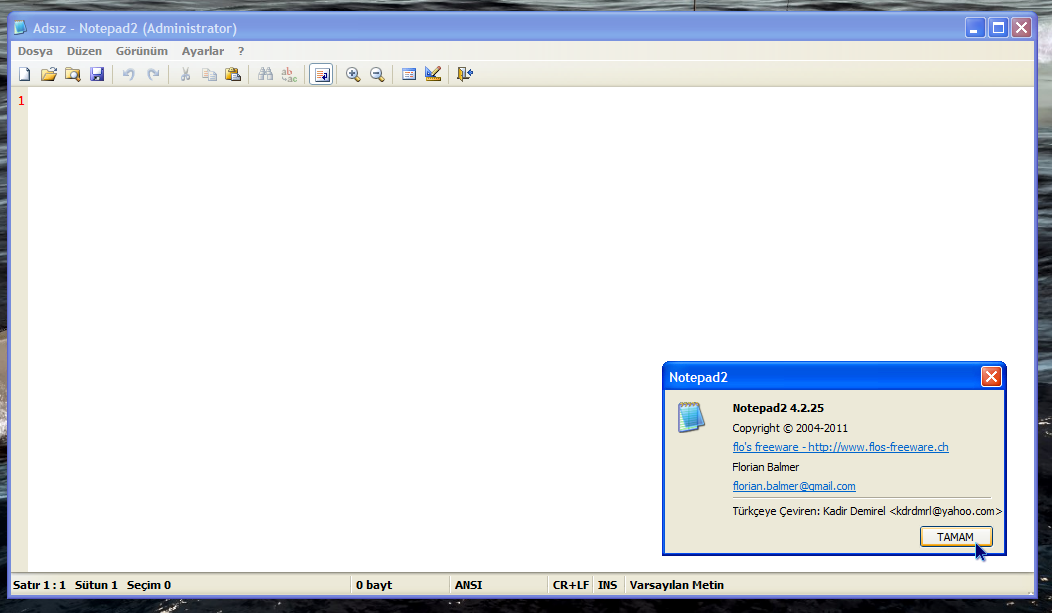Click the Notepad2 title bar app icon

click(21, 27)
